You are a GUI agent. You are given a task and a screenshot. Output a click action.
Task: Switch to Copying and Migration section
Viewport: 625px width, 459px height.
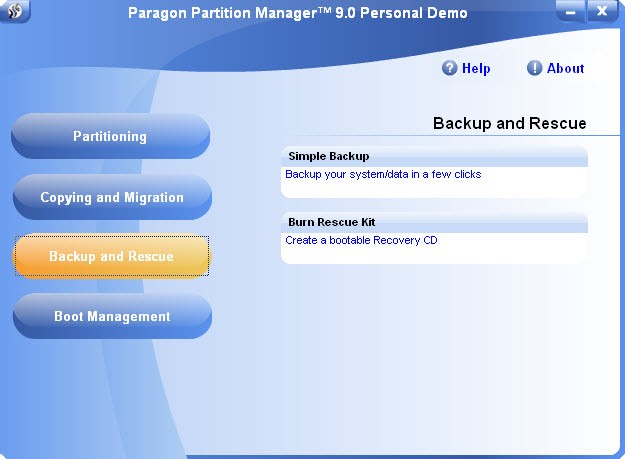coord(111,197)
